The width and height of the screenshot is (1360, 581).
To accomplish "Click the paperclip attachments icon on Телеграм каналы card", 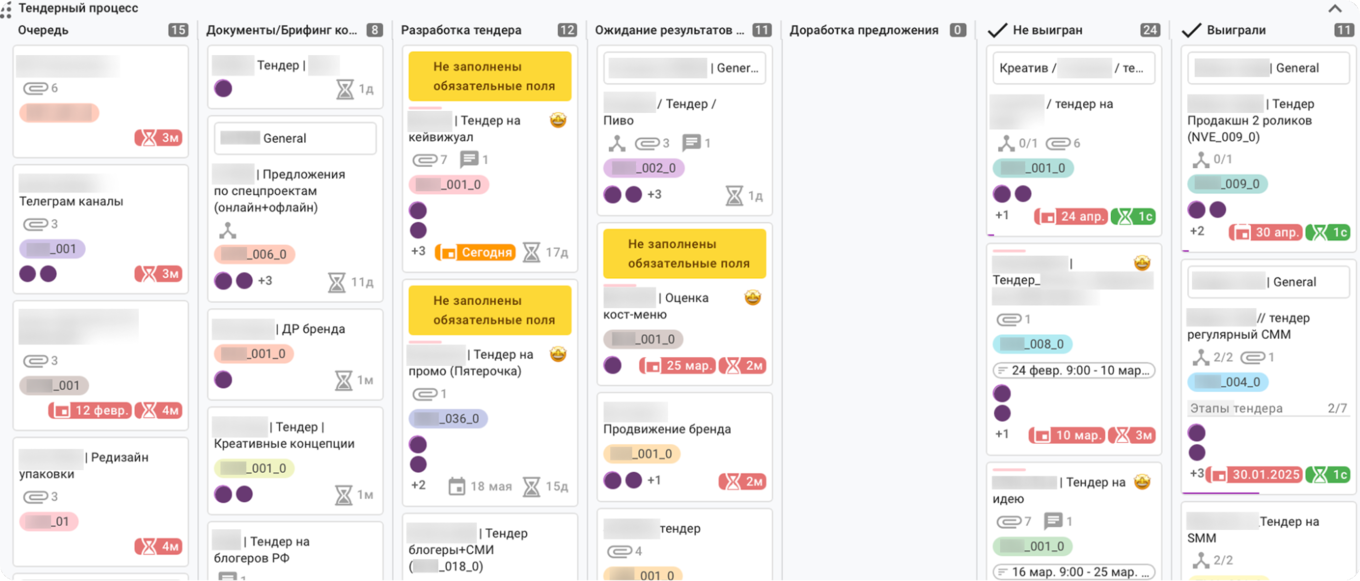I will point(36,225).
